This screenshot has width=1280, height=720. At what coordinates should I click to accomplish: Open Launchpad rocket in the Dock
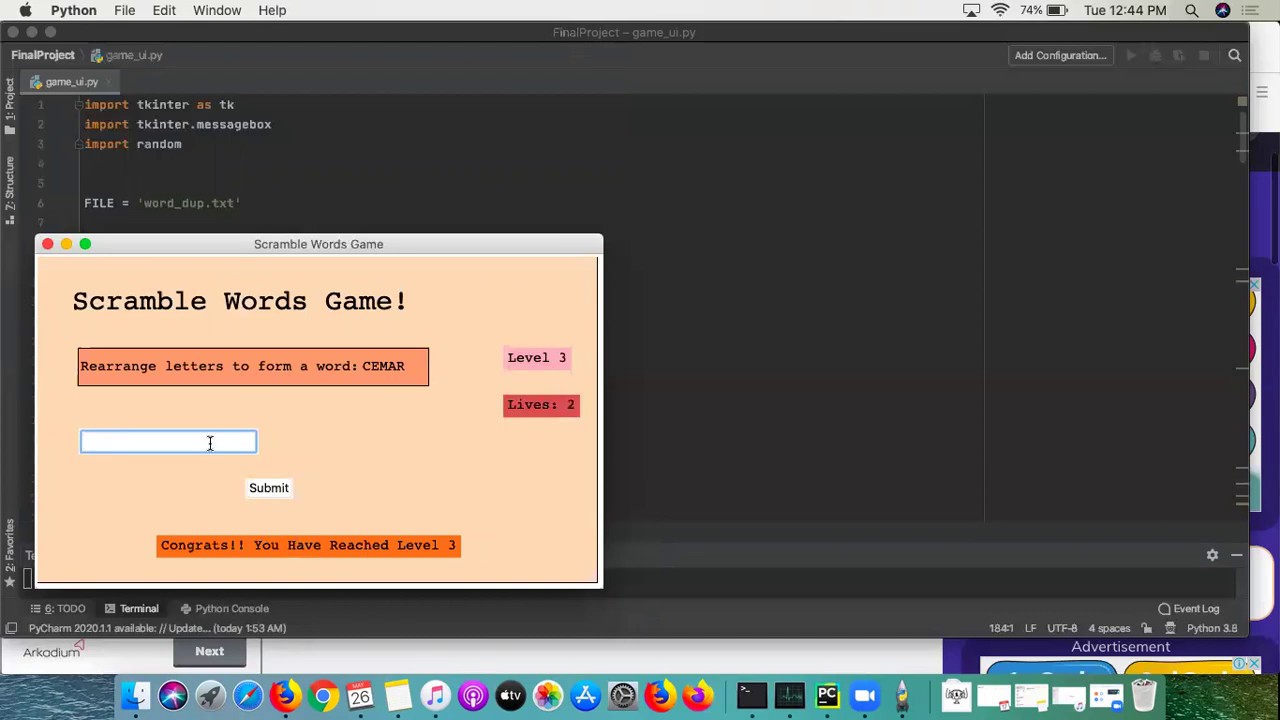[x=210, y=695]
